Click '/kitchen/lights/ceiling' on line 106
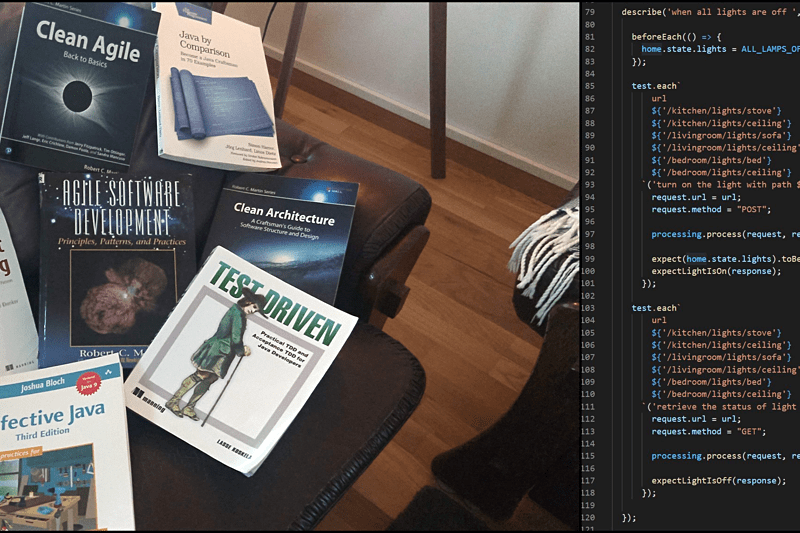The height and width of the screenshot is (533, 800). click(721, 345)
